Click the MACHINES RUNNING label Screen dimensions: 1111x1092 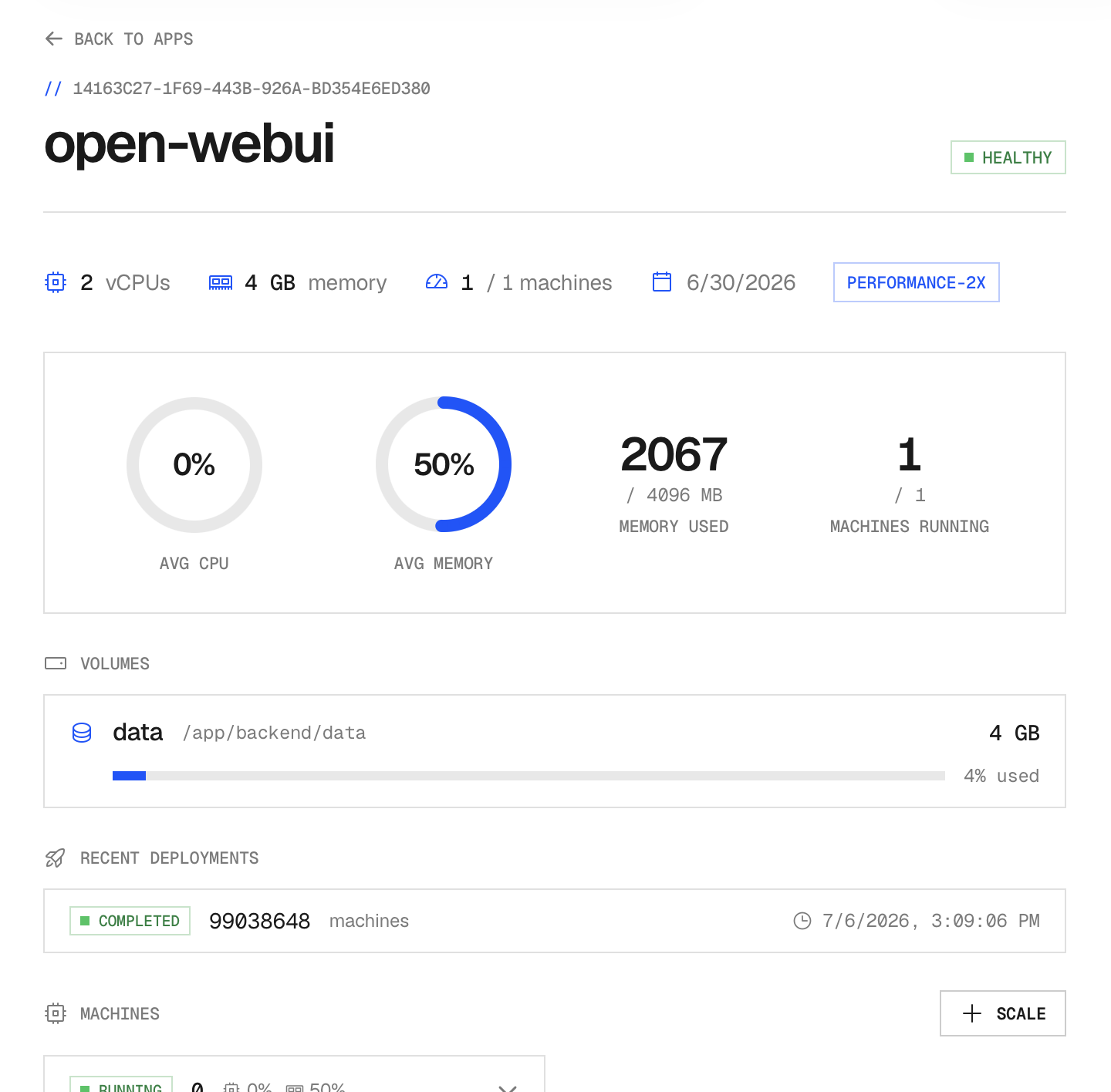[910, 527]
